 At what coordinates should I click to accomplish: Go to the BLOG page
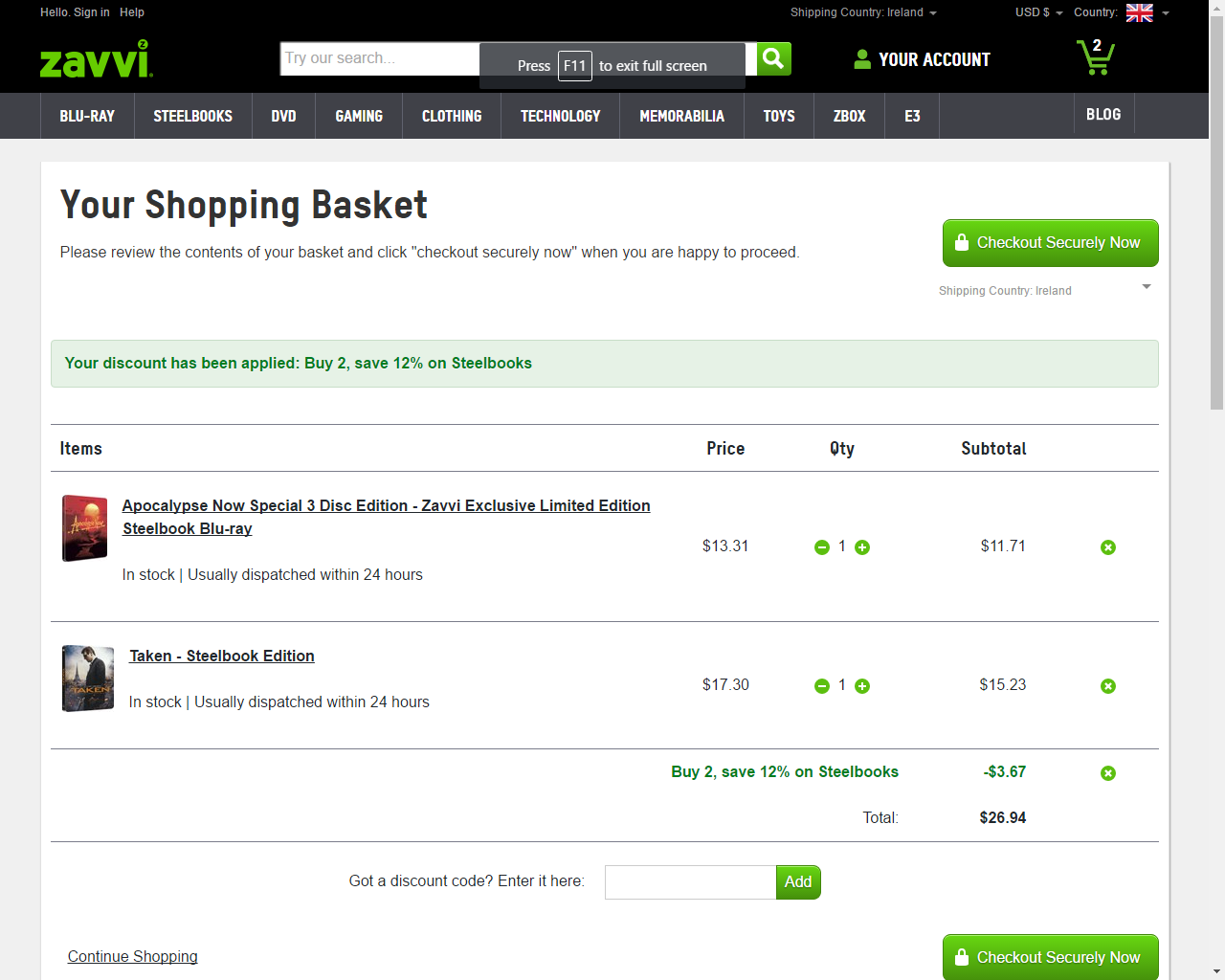[x=1103, y=114]
